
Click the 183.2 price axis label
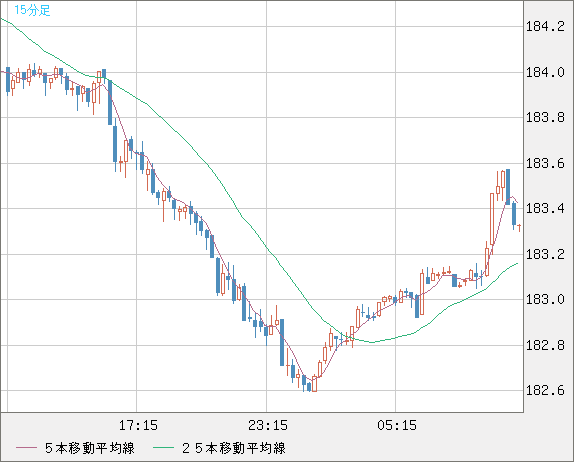(545, 254)
